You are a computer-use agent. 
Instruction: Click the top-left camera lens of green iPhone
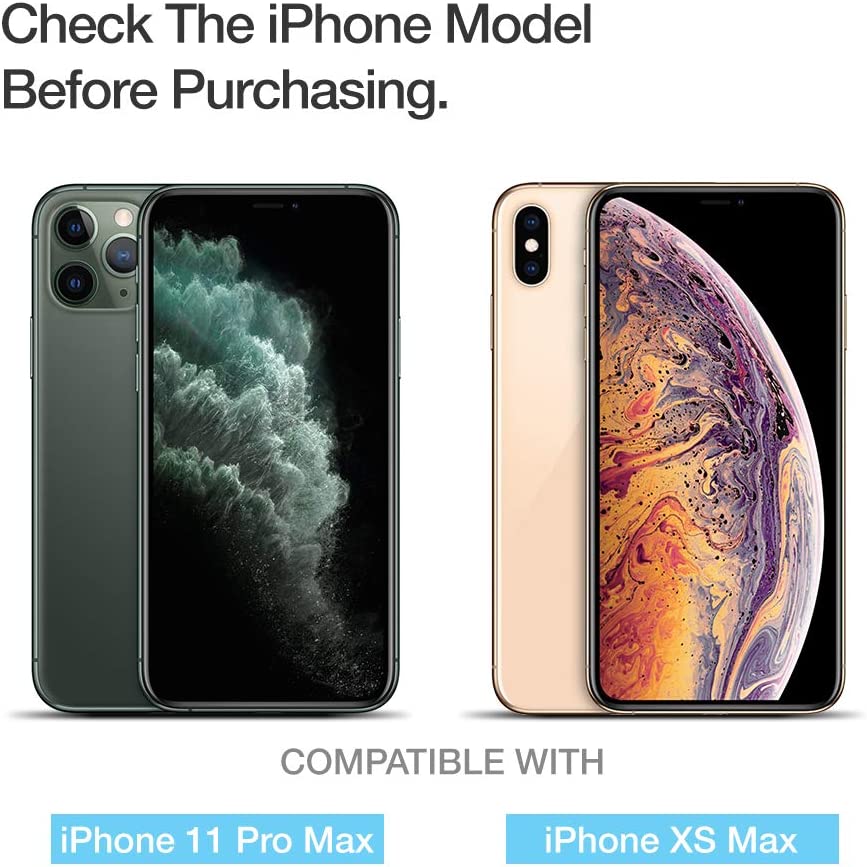[75, 227]
